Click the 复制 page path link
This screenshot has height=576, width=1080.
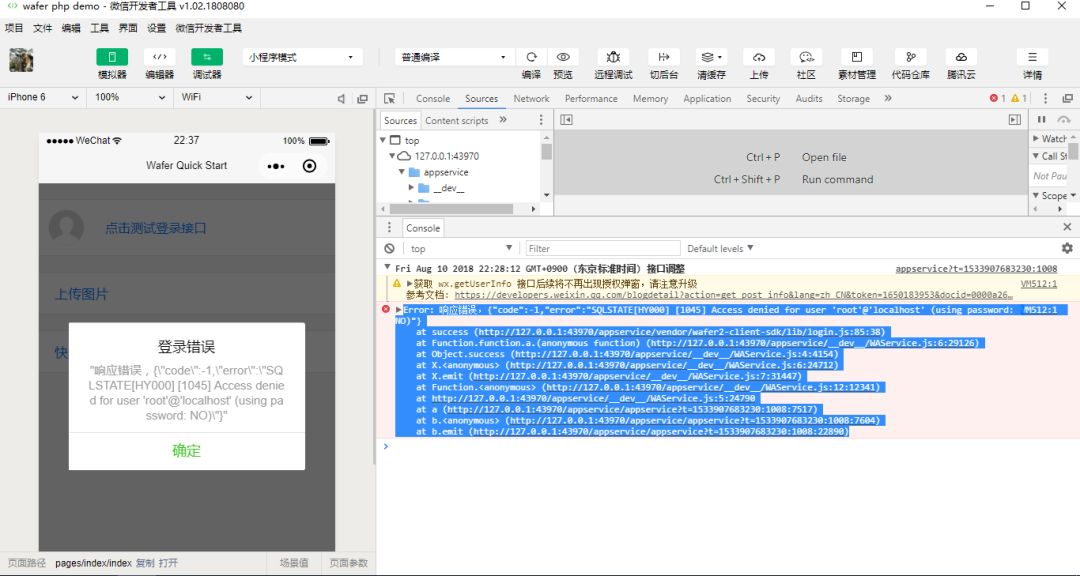tap(145, 563)
